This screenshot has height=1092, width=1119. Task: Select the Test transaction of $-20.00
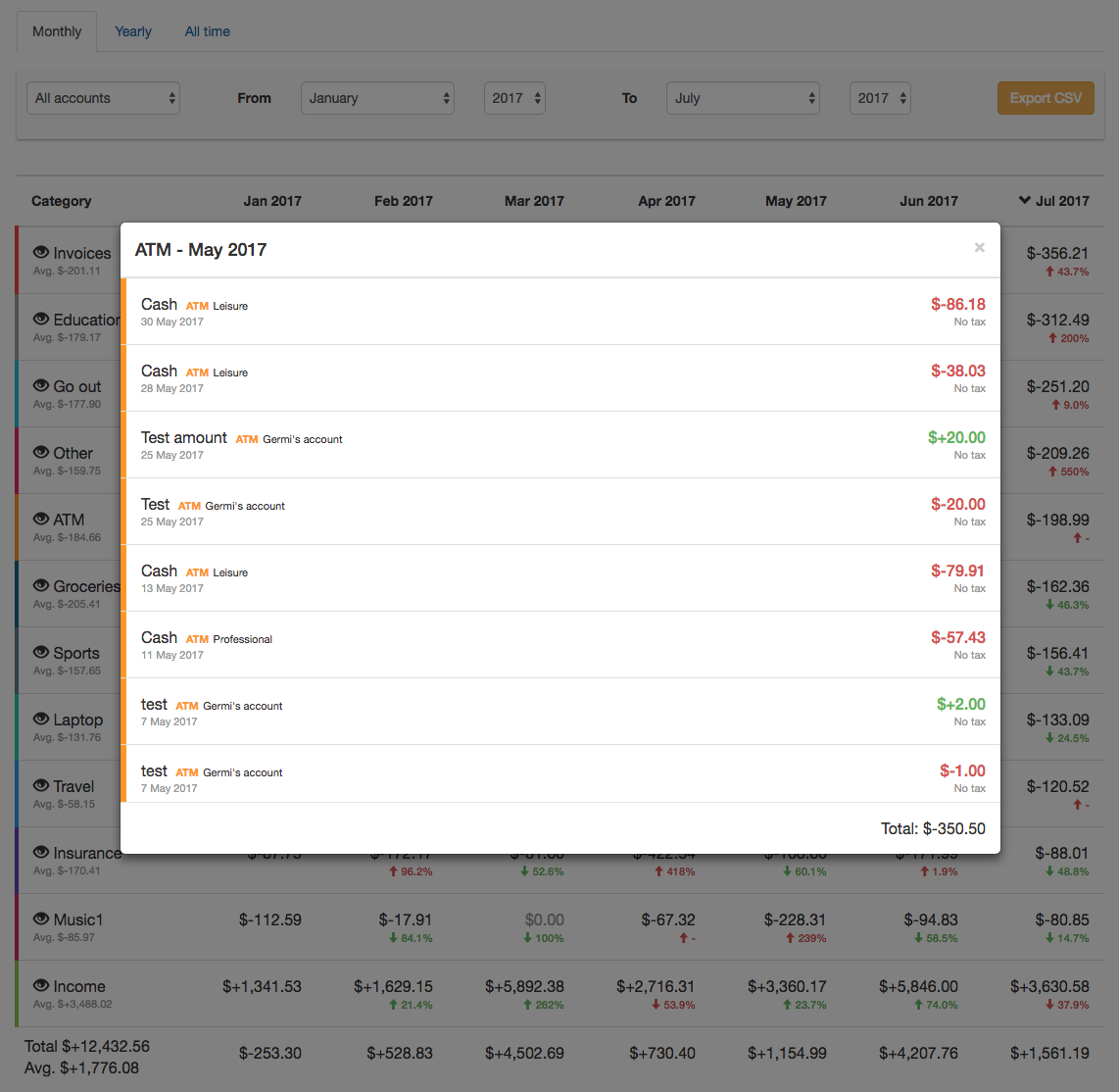point(560,511)
